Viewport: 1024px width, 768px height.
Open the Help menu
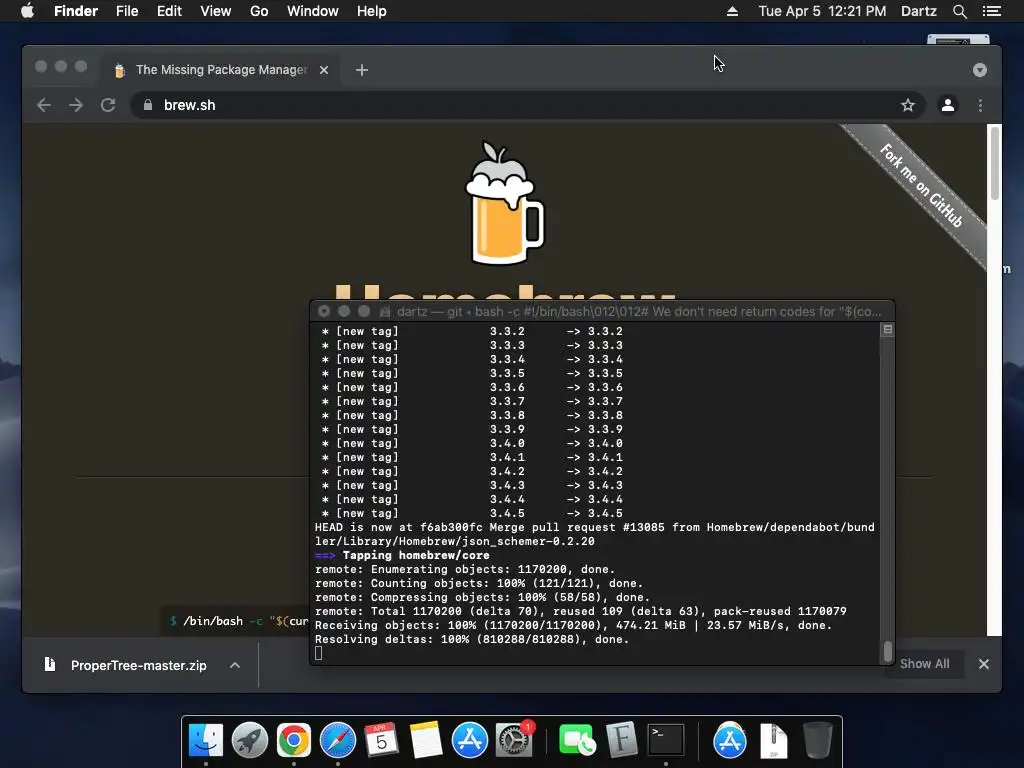tap(372, 11)
